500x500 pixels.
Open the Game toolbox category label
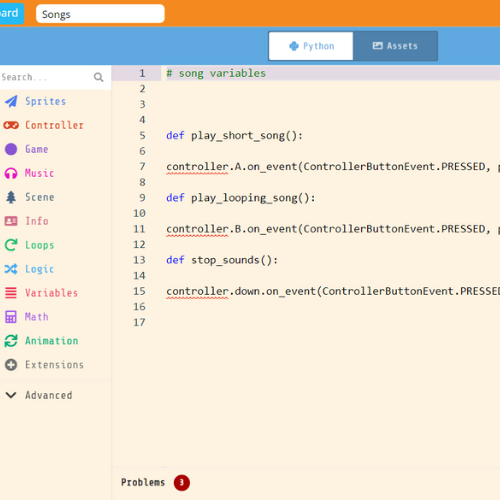coord(37,149)
